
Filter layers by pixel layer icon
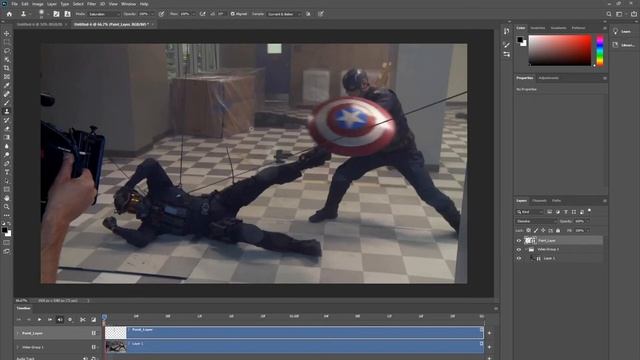549,212
